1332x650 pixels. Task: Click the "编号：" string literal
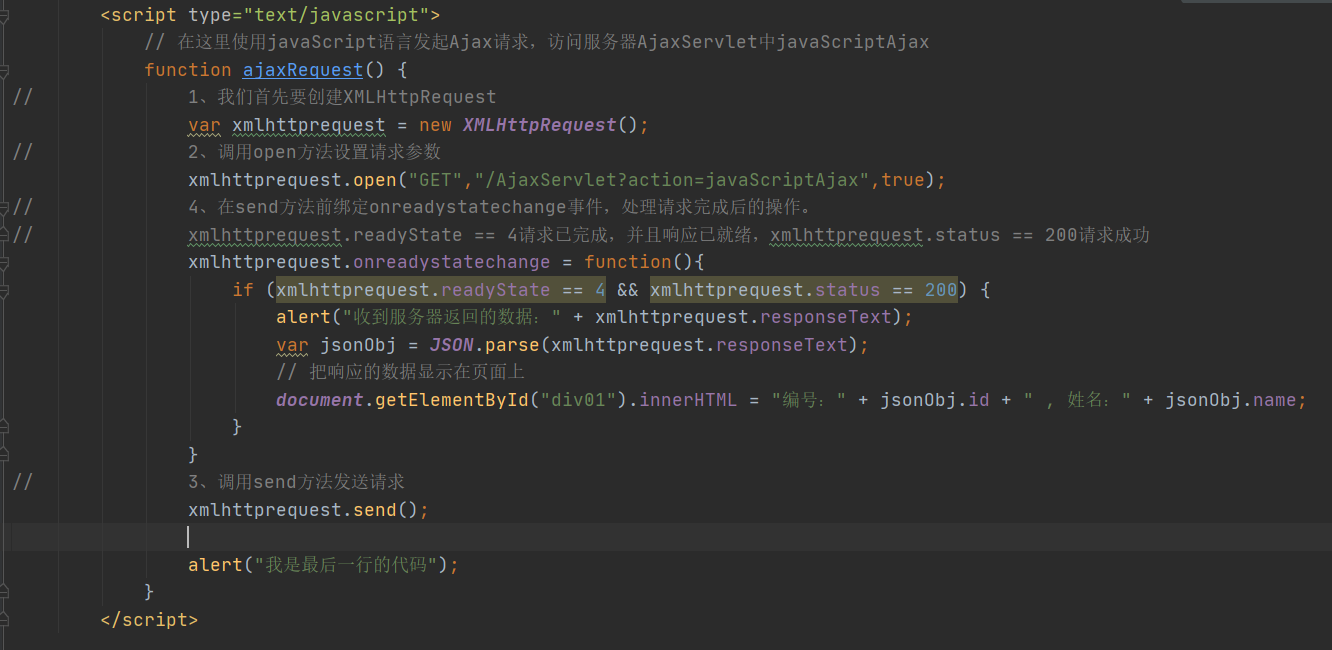tap(809, 400)
